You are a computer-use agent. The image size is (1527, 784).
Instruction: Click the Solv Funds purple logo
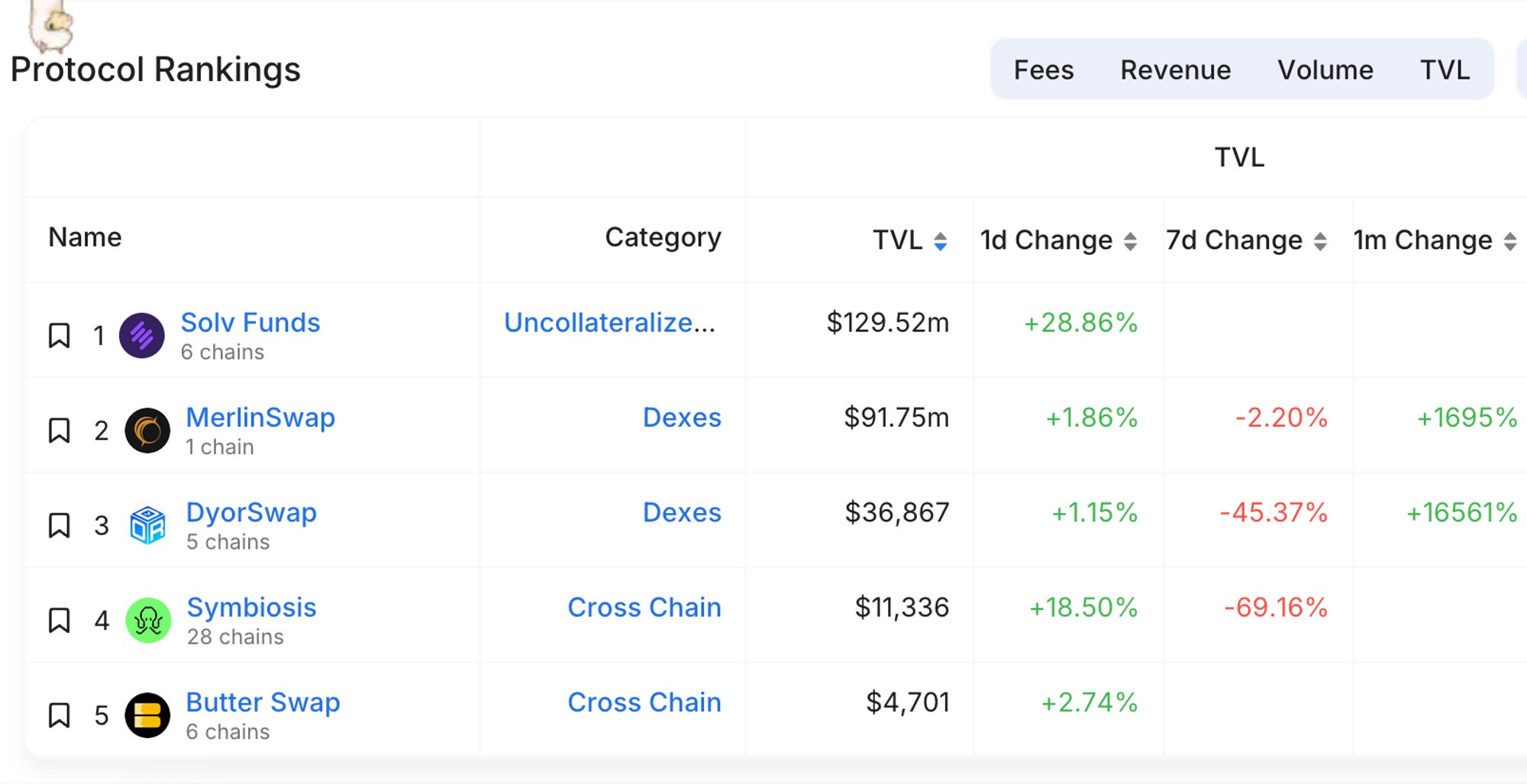[142, 336]
